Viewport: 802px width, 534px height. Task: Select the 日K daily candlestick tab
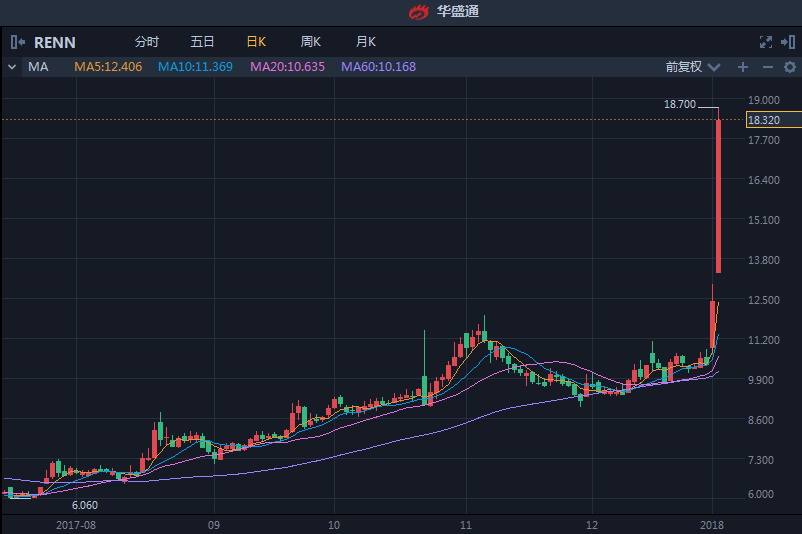coord(256,42)
